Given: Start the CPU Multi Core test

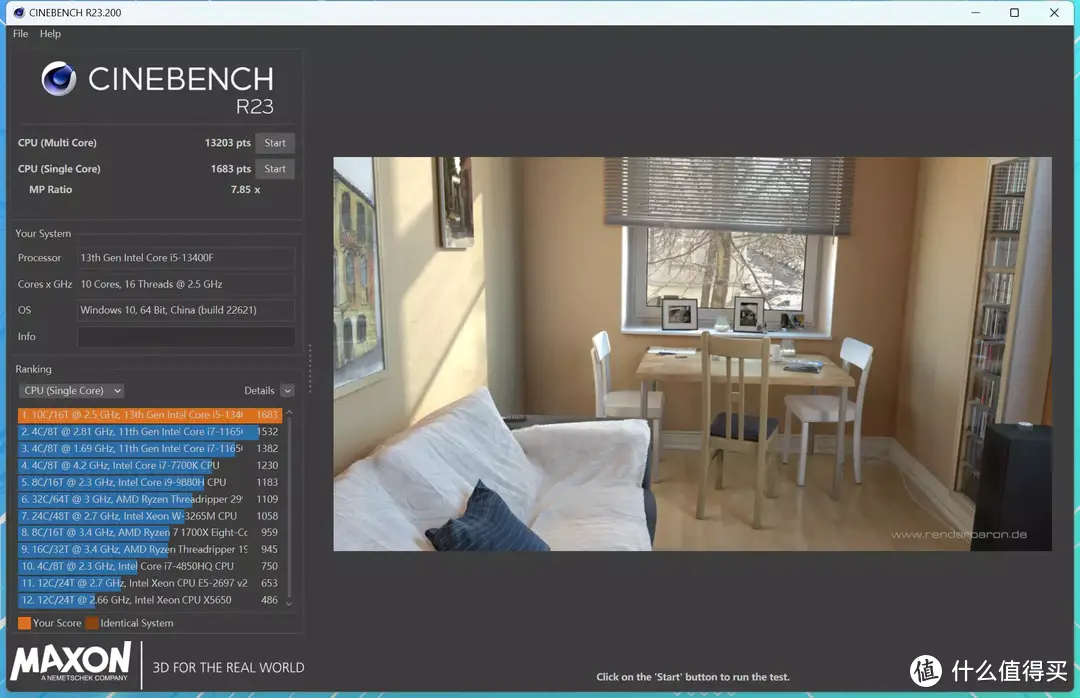Looking at the screenshot, I should pyautogui.click(x=275, y=143).
